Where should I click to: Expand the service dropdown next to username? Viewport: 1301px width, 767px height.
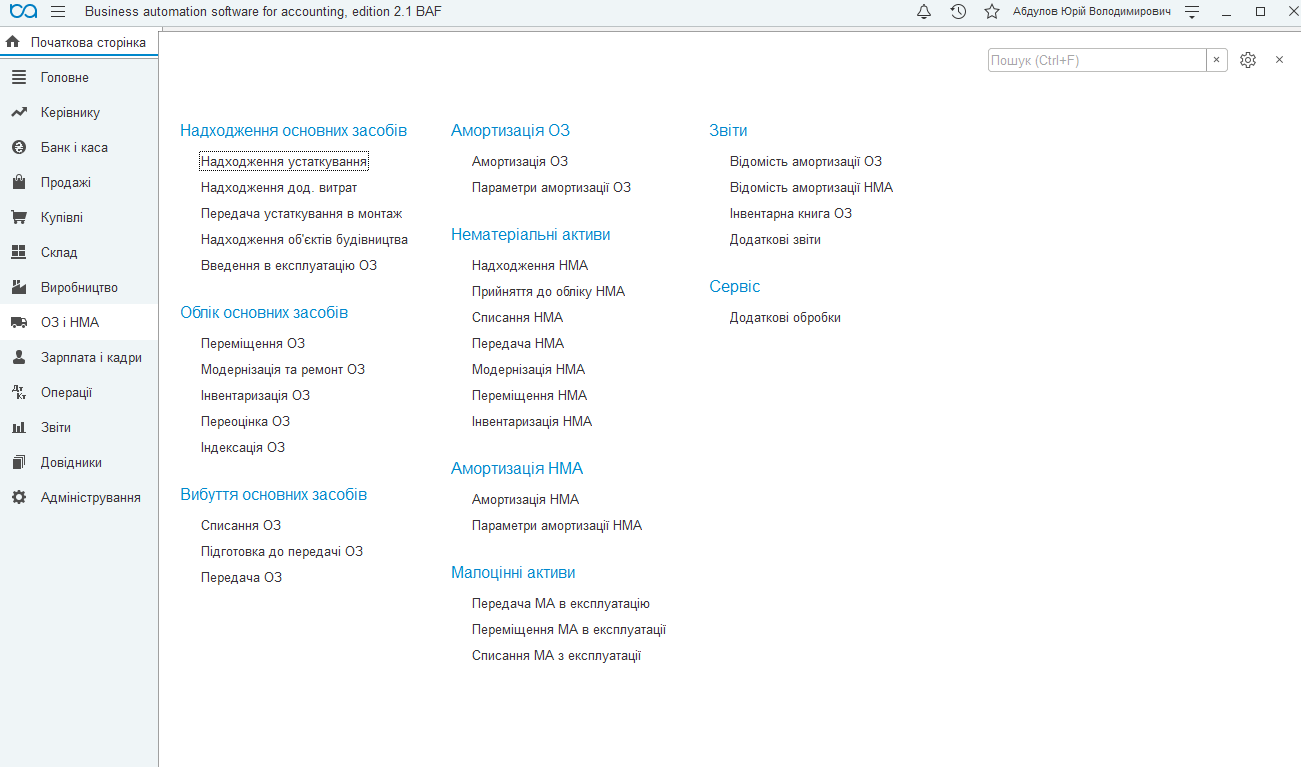click(x=1192, y=12)
